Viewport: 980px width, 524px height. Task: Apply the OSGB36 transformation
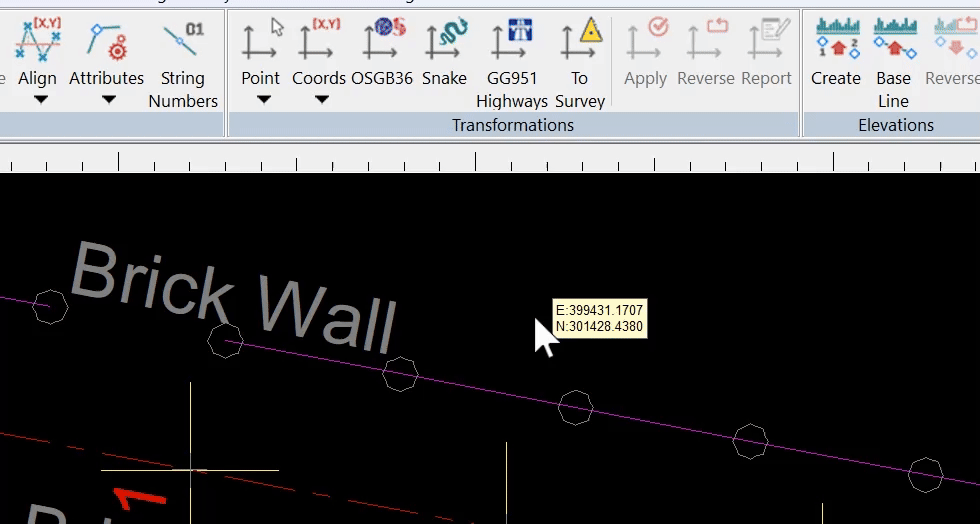(382, 42)
